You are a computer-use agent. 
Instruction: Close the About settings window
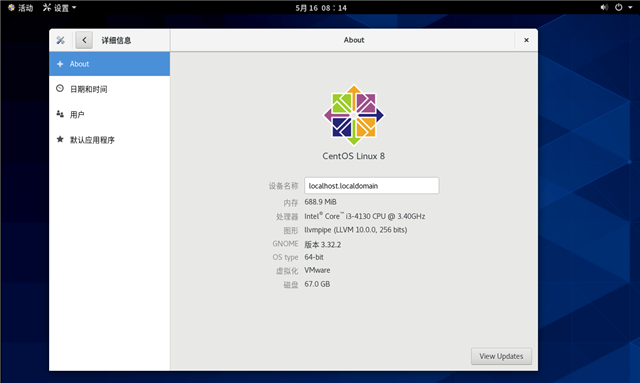[526, 40]
